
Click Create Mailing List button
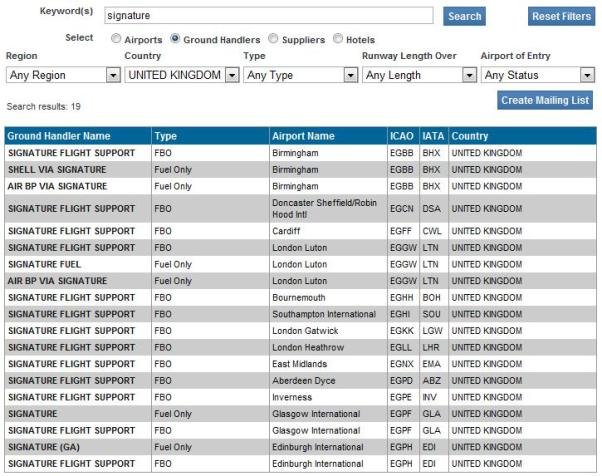(544, 100)
